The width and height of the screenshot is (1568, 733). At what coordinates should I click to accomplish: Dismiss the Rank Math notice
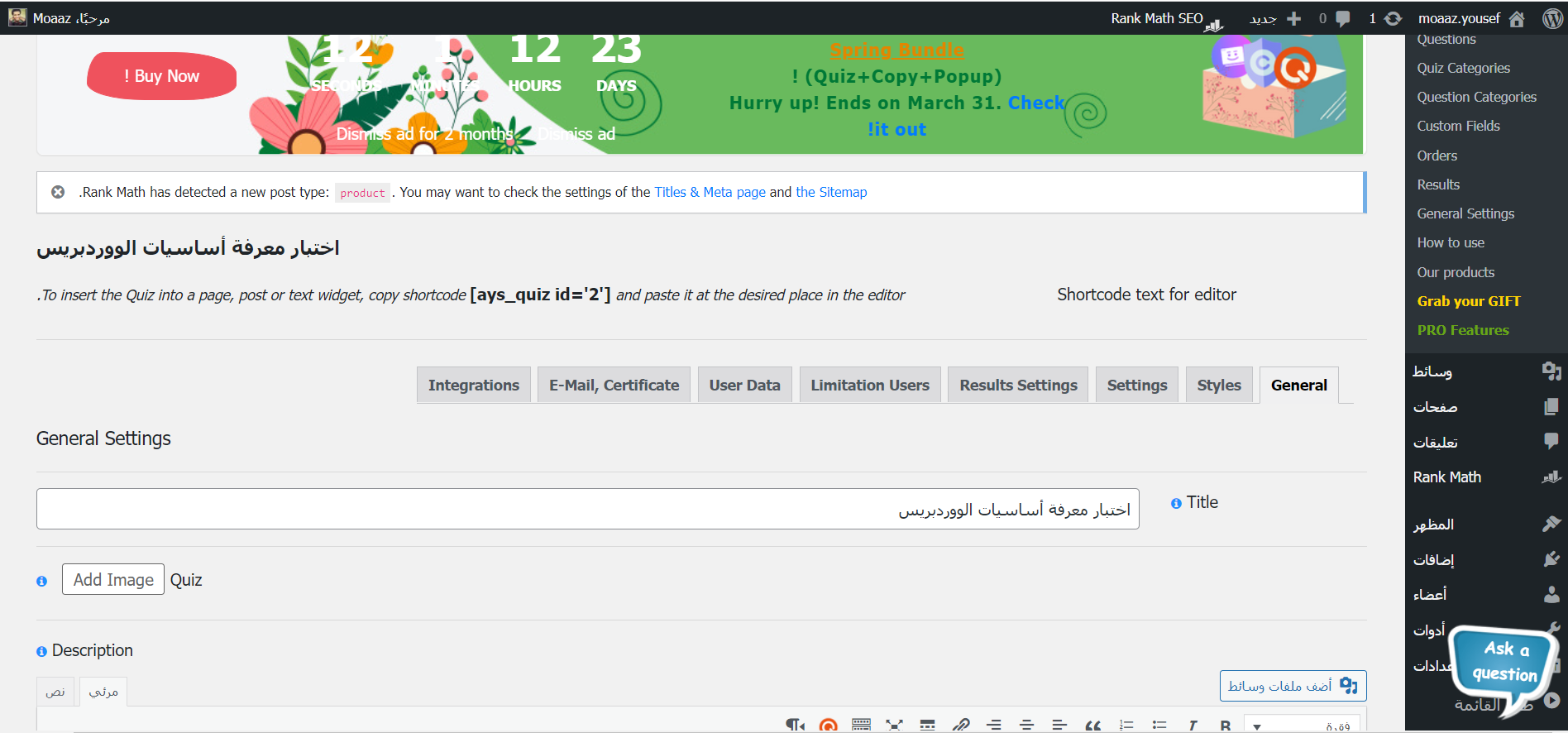pos(58,192)
